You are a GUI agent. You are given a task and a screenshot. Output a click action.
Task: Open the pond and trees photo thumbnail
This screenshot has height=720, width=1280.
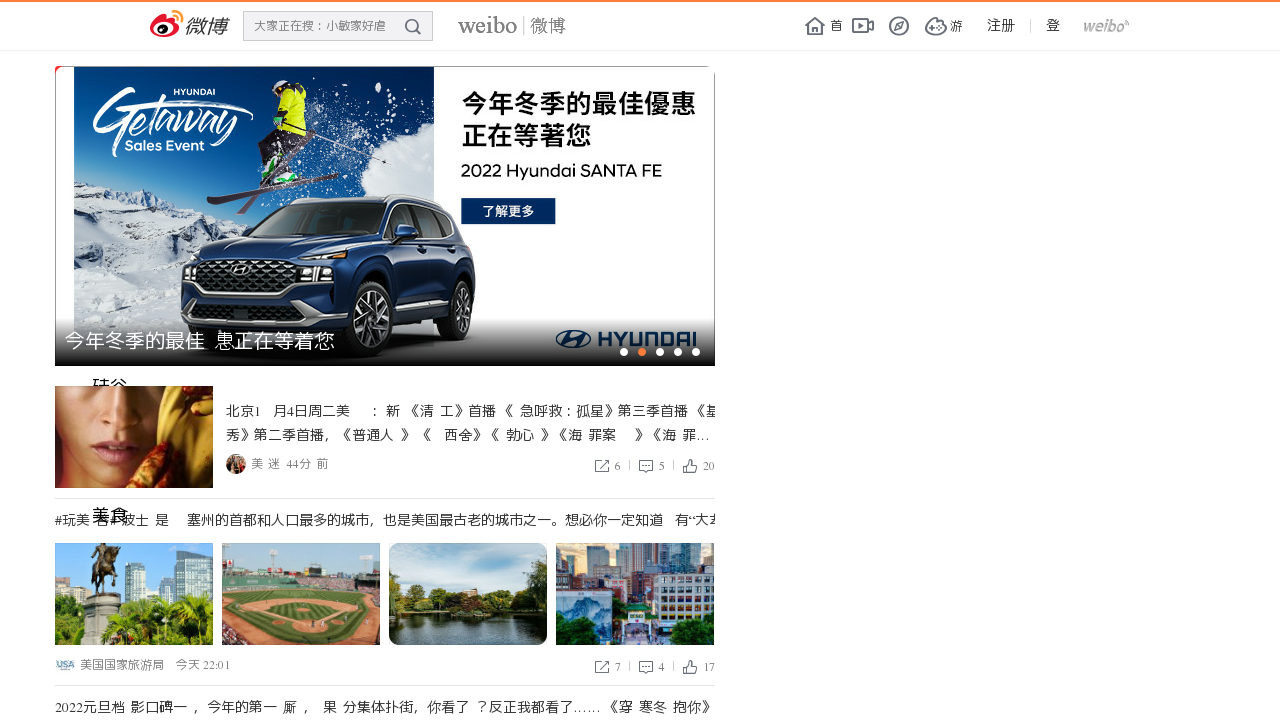coord(468,594)
